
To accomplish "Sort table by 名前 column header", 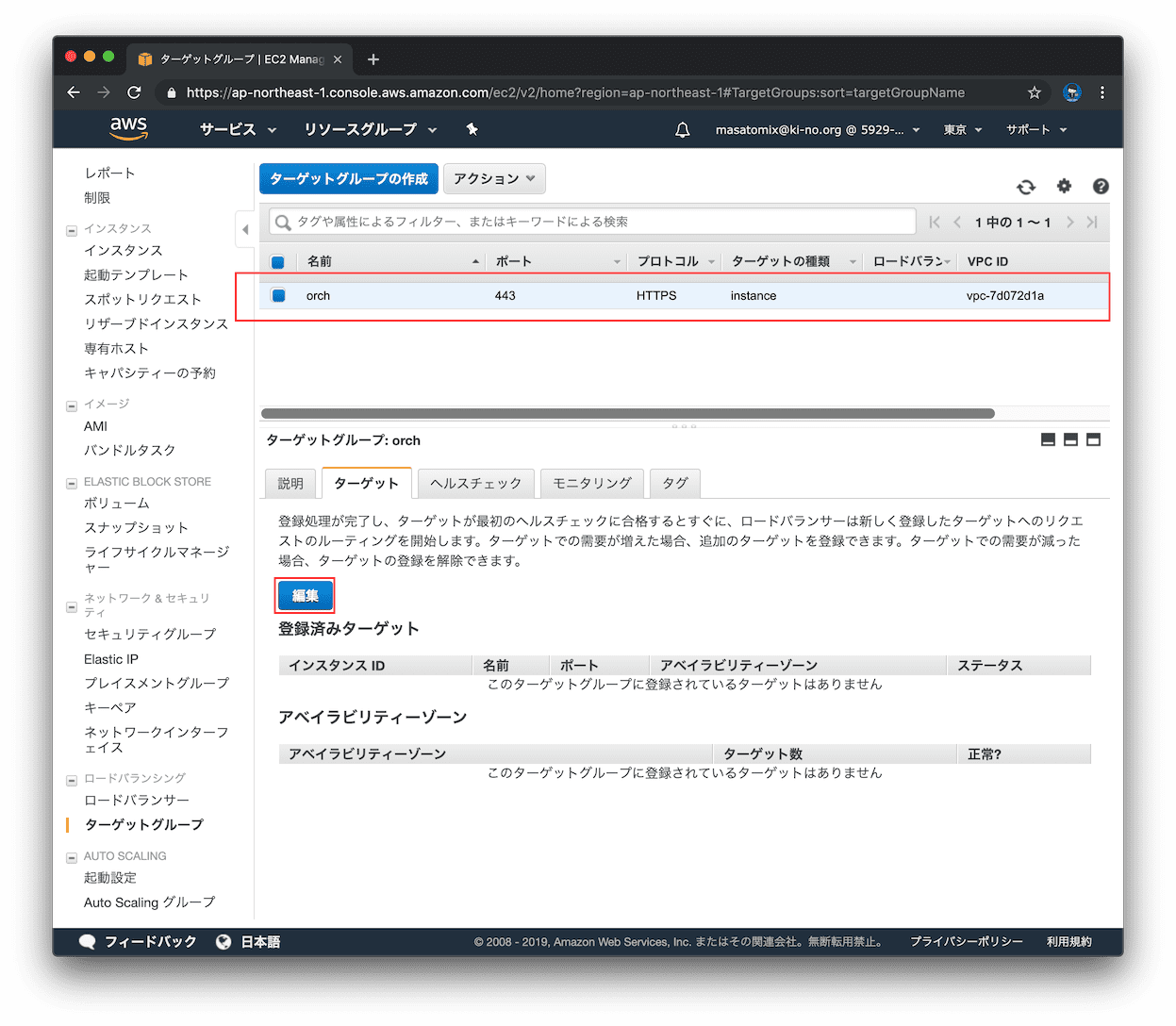I will [391, 261].
